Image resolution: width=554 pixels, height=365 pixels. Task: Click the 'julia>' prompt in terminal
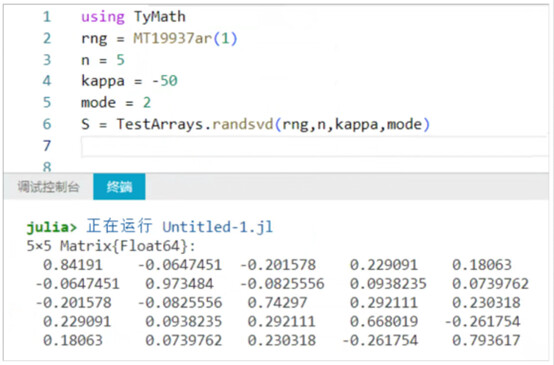(52, 227)
